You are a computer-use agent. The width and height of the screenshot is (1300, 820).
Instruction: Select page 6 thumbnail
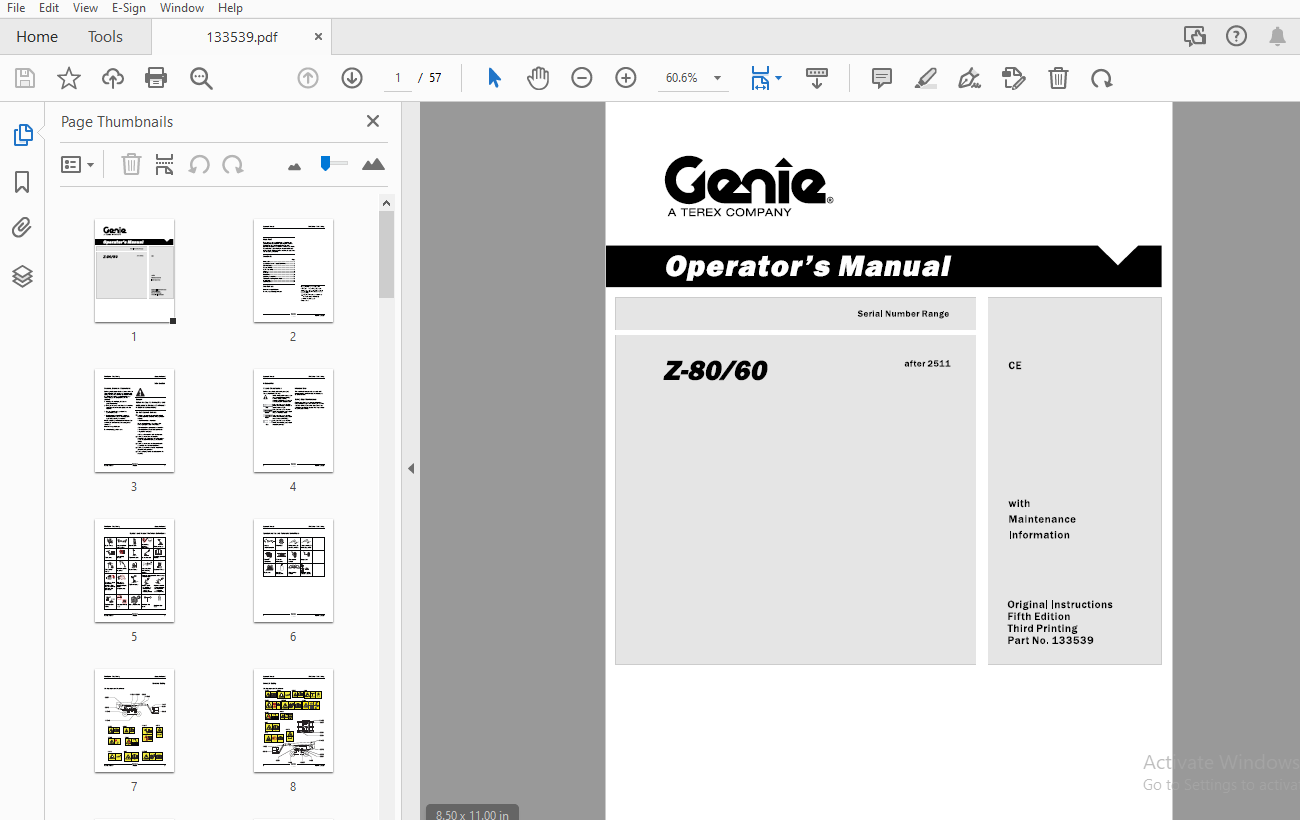pyautogui.click(x=293, y=571)
